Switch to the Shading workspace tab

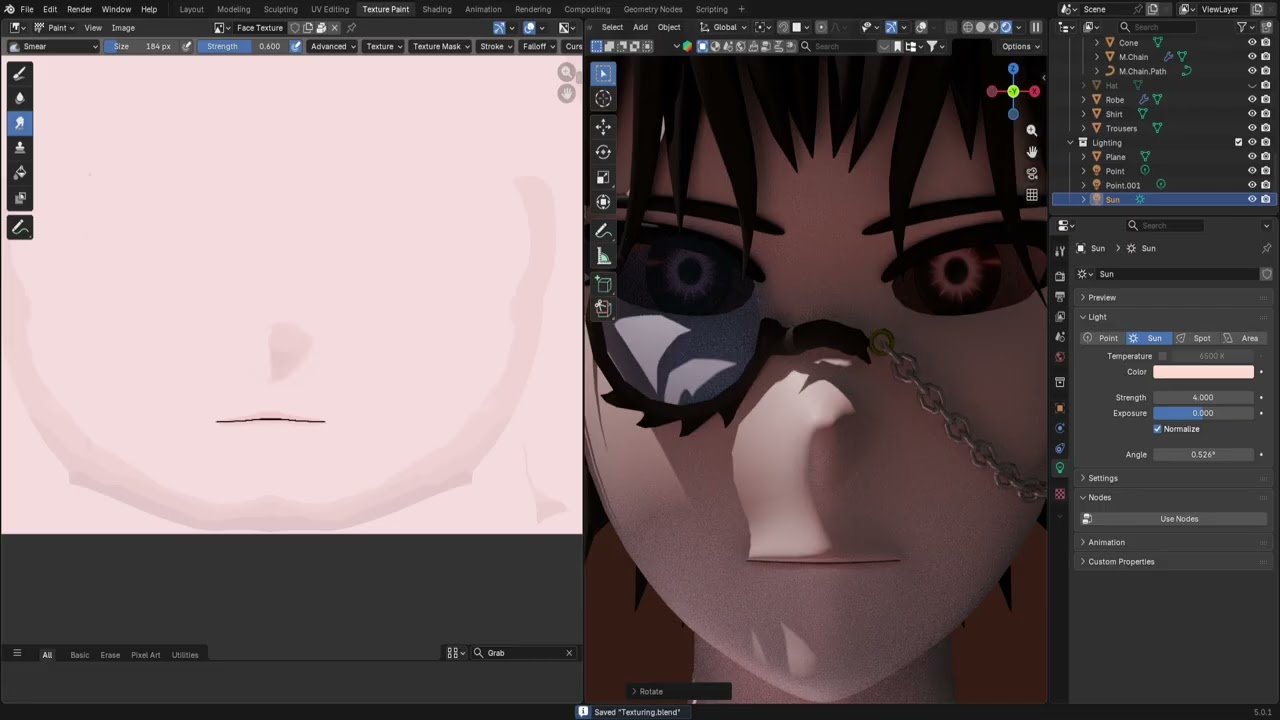(437, 9)
